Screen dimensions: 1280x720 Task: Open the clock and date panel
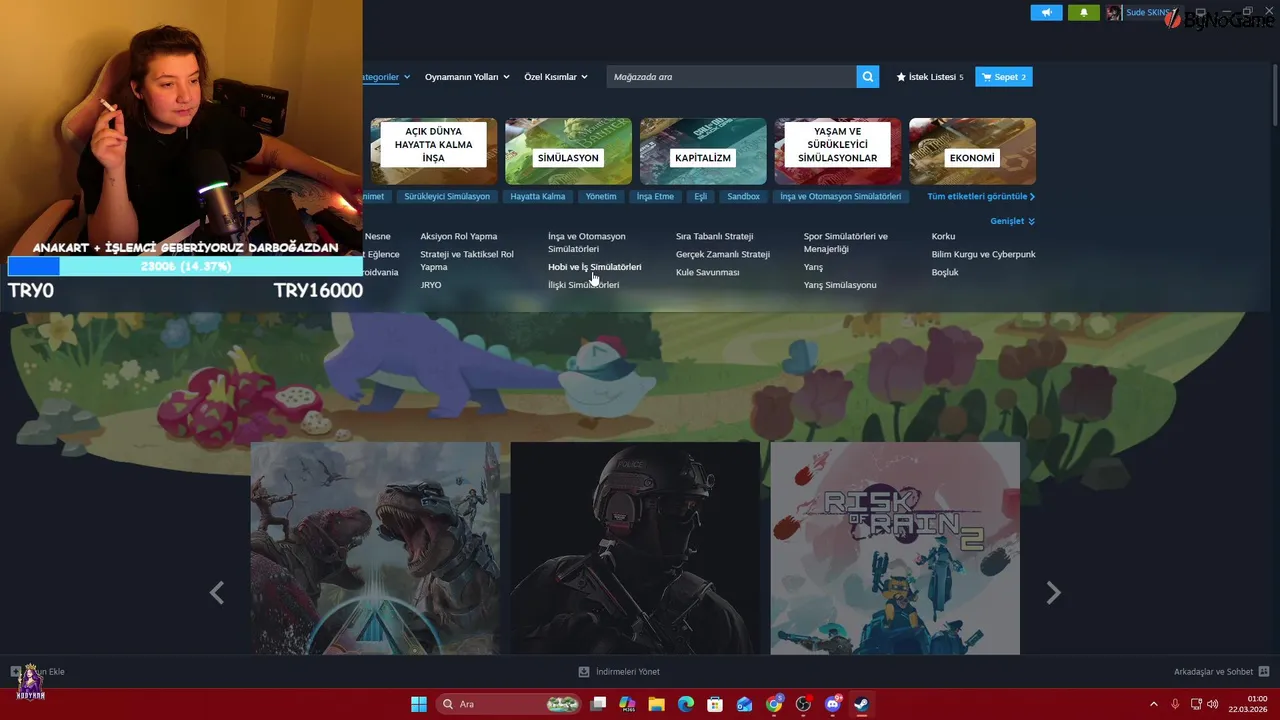point(1250,704)
